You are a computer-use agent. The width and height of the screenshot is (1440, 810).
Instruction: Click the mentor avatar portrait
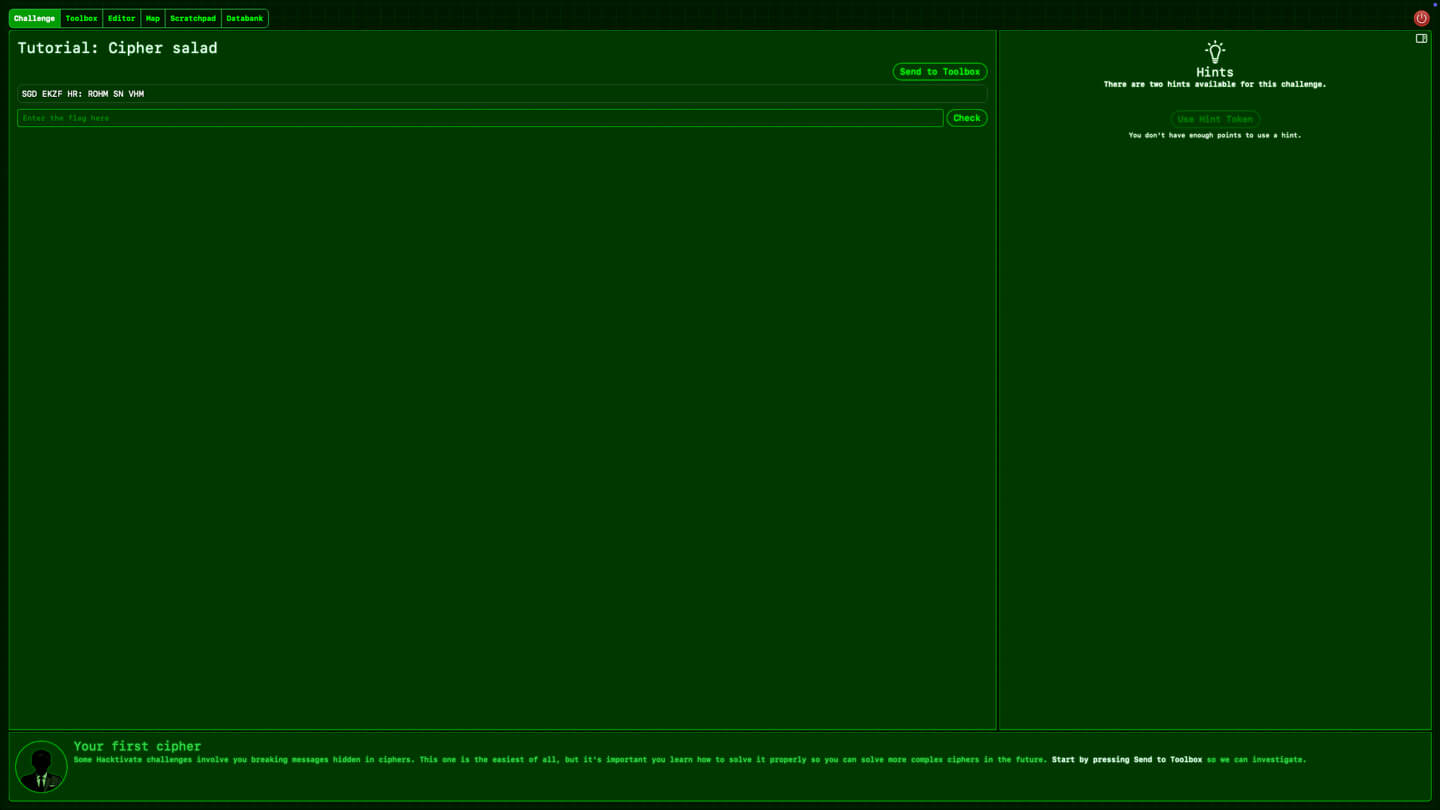[40, 766]
